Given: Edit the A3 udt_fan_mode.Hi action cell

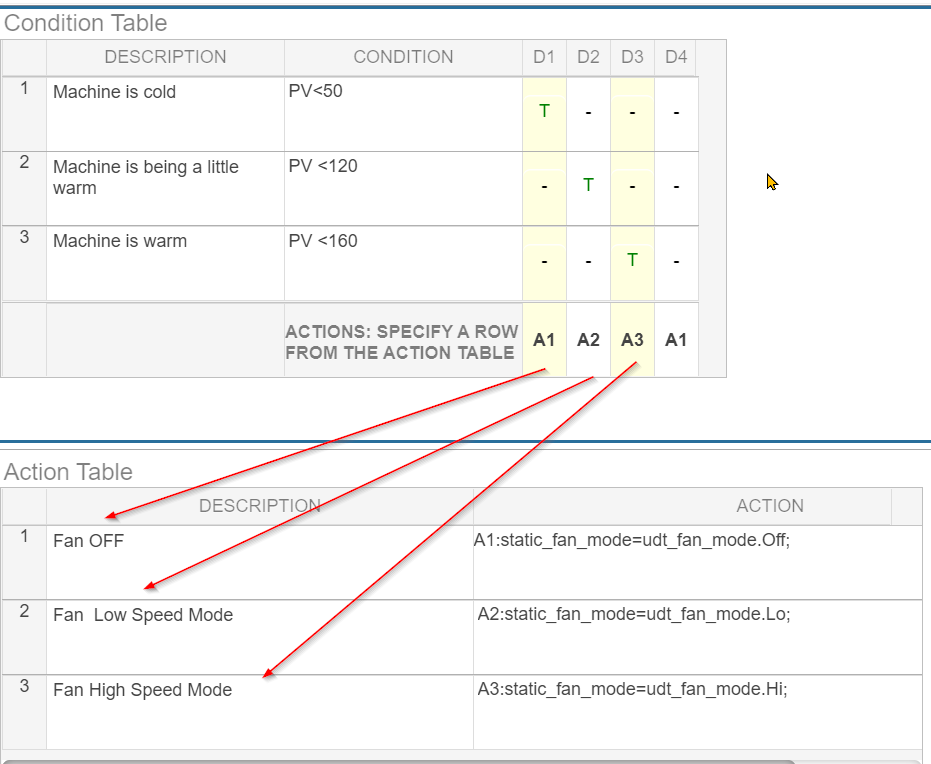Looking at the screenshot, I should (698, 712).
